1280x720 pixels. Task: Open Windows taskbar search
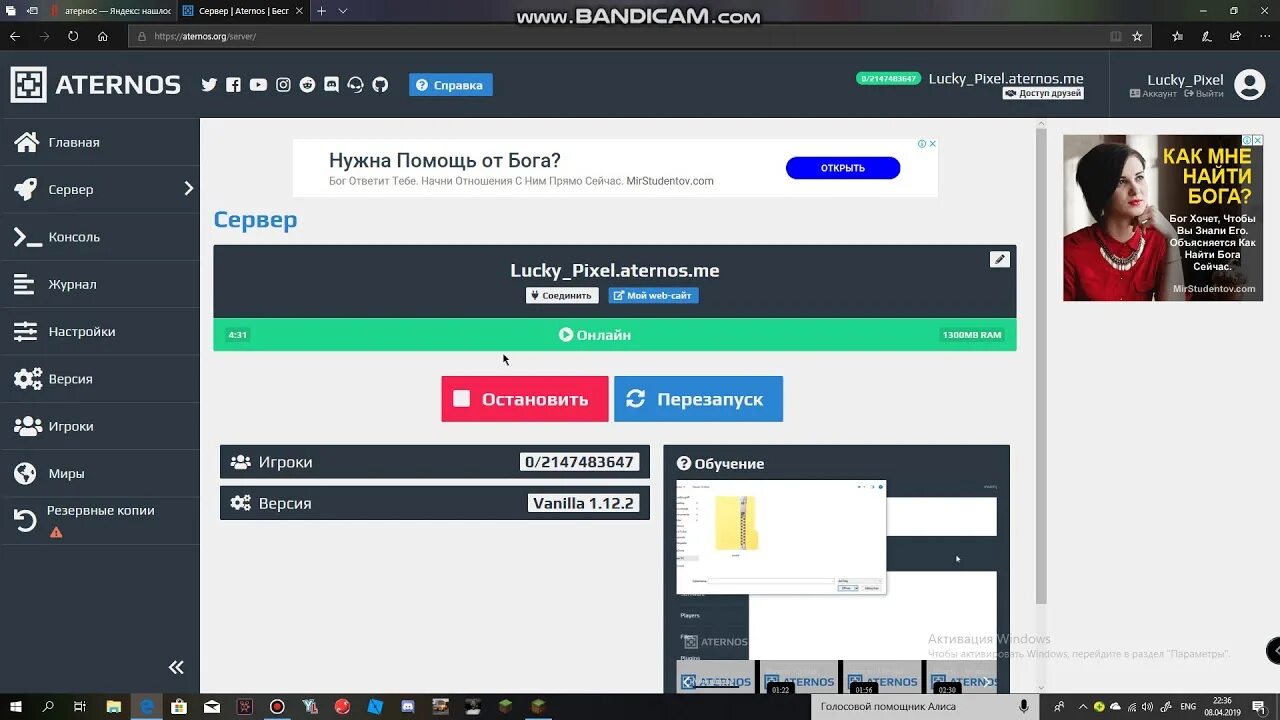pos(48,706)
